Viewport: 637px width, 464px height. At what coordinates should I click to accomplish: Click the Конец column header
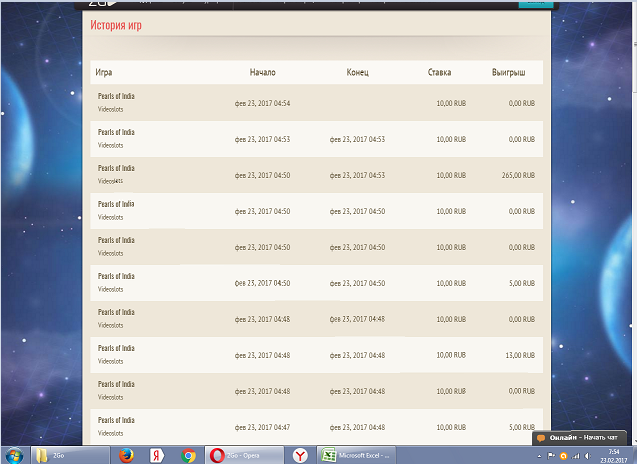(358, 72)
